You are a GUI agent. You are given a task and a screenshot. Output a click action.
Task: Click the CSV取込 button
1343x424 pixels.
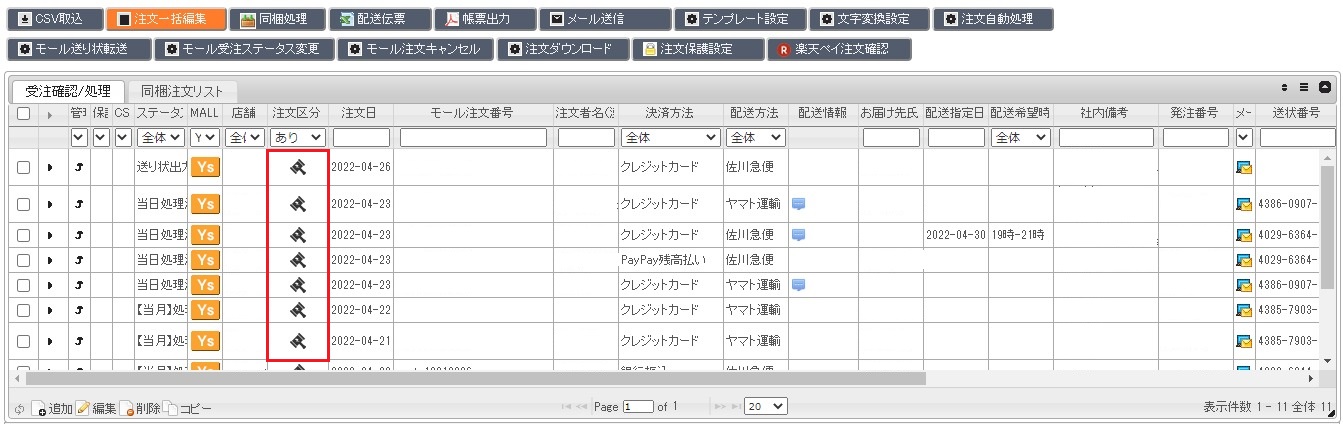point(53,19)
